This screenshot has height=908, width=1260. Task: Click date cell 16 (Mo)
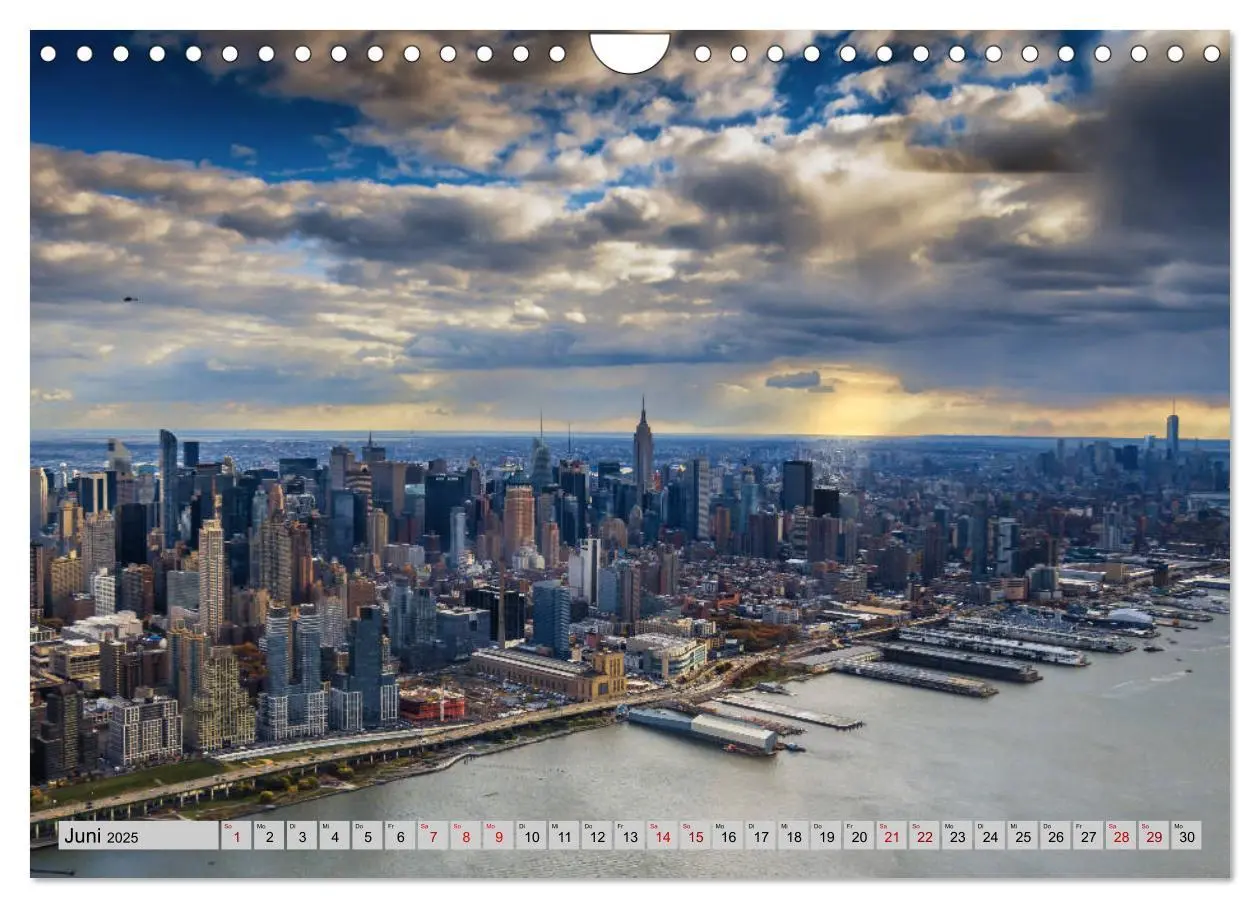tap(728, 836)
